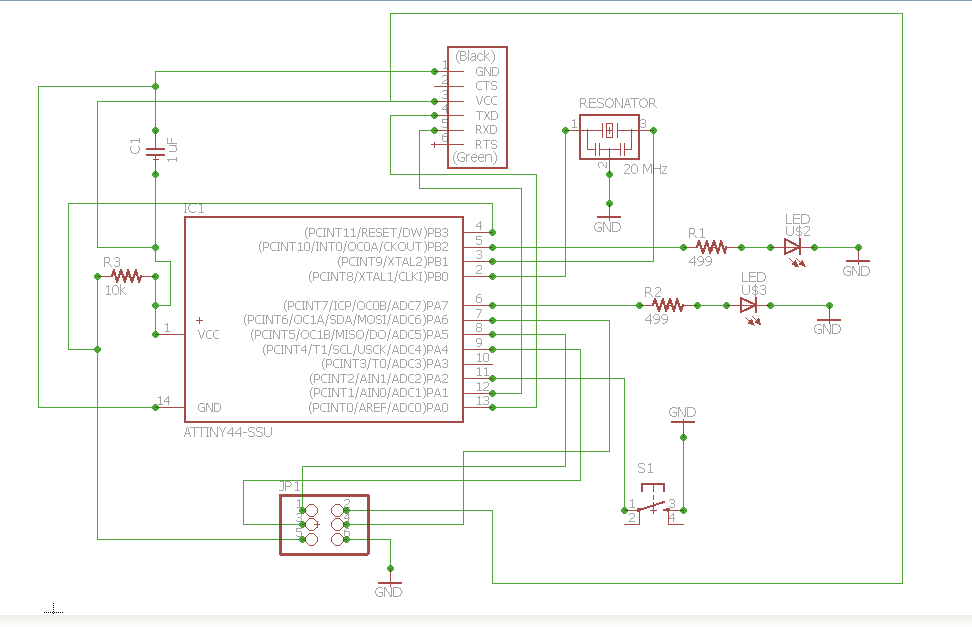Select the RESONATOR component symbol
The width and height of the screenshot is (972, 627).
tap(609, 137)
